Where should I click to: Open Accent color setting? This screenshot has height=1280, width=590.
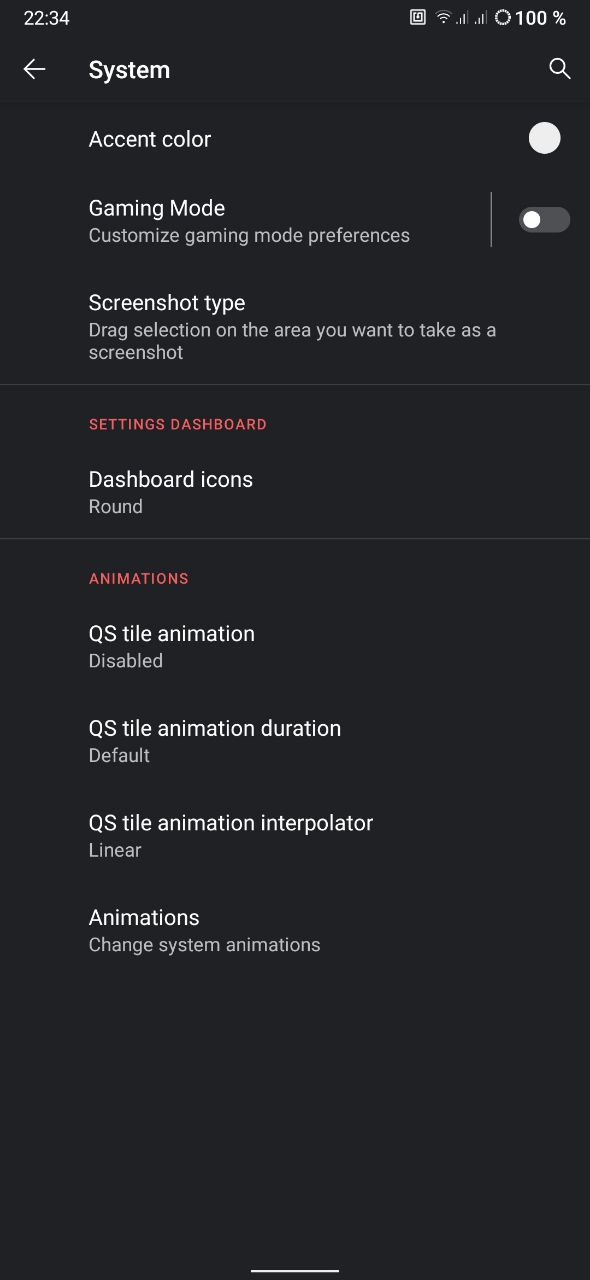coord(295,139)
